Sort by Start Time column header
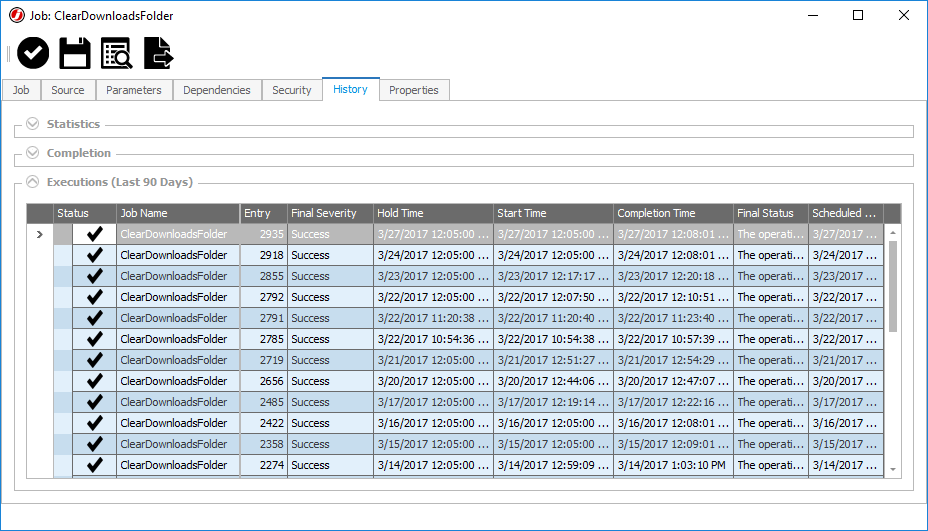 tap(553, 213)
